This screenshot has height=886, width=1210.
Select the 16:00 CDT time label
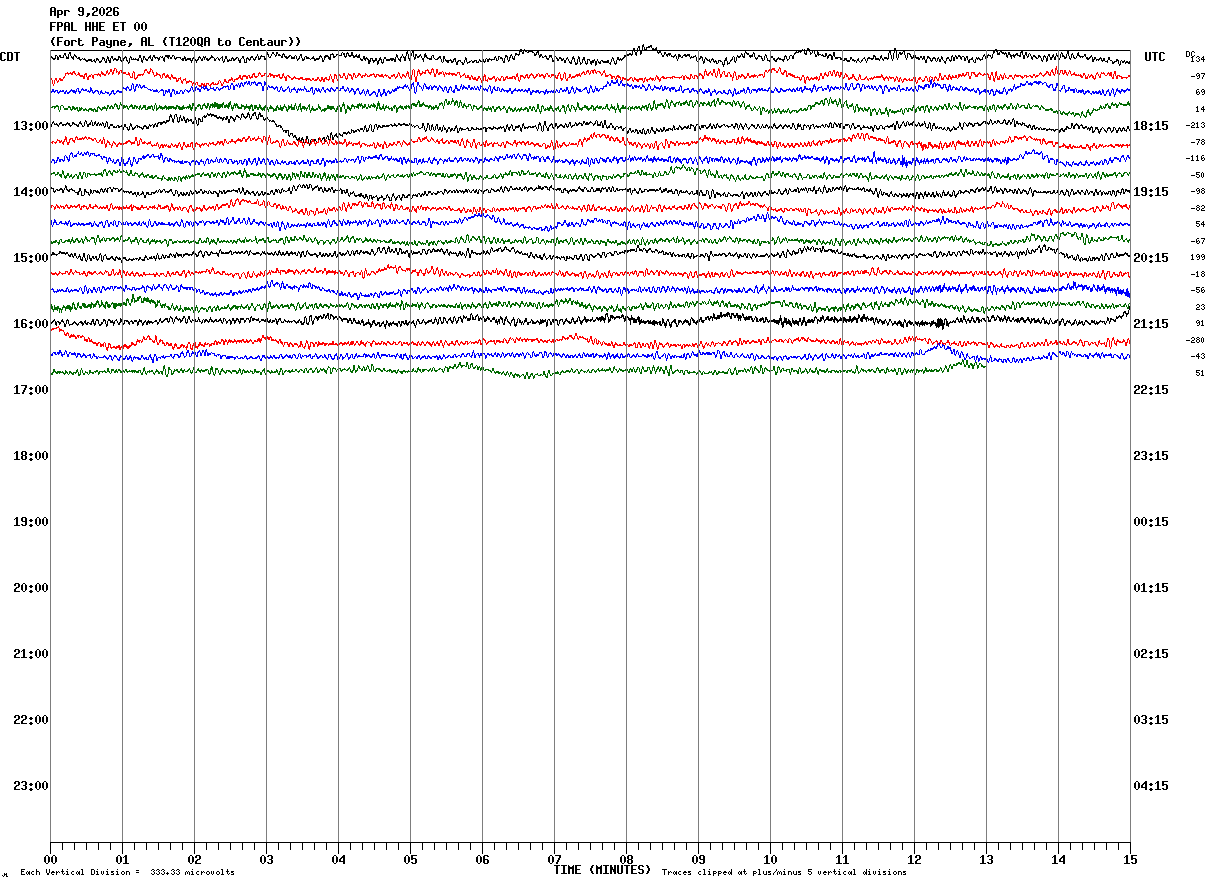[x=31, y=324]
